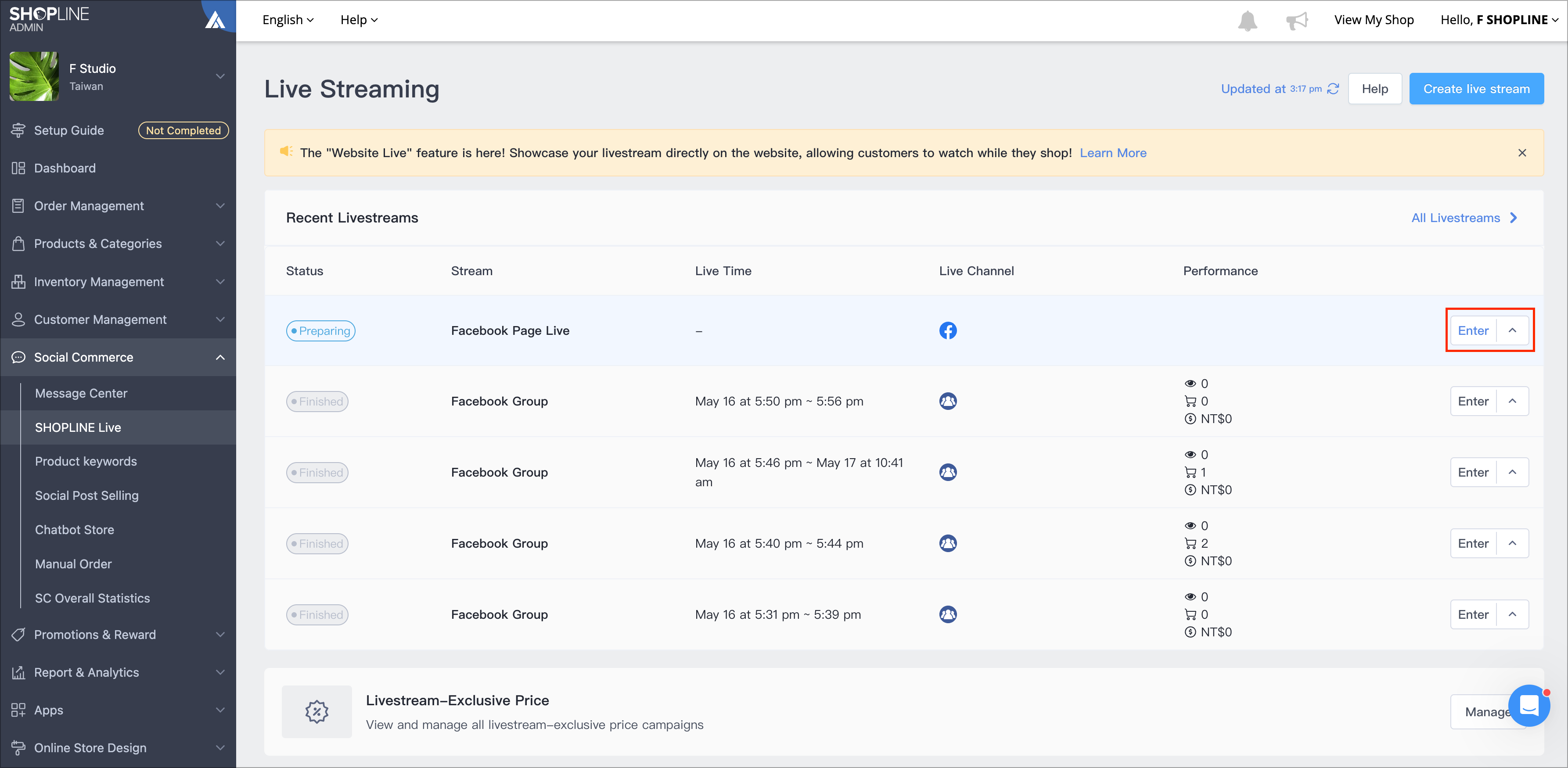1568x768 pixels.
Task: Click the Help button beside Create live stream
Action: coord(1375,89)
